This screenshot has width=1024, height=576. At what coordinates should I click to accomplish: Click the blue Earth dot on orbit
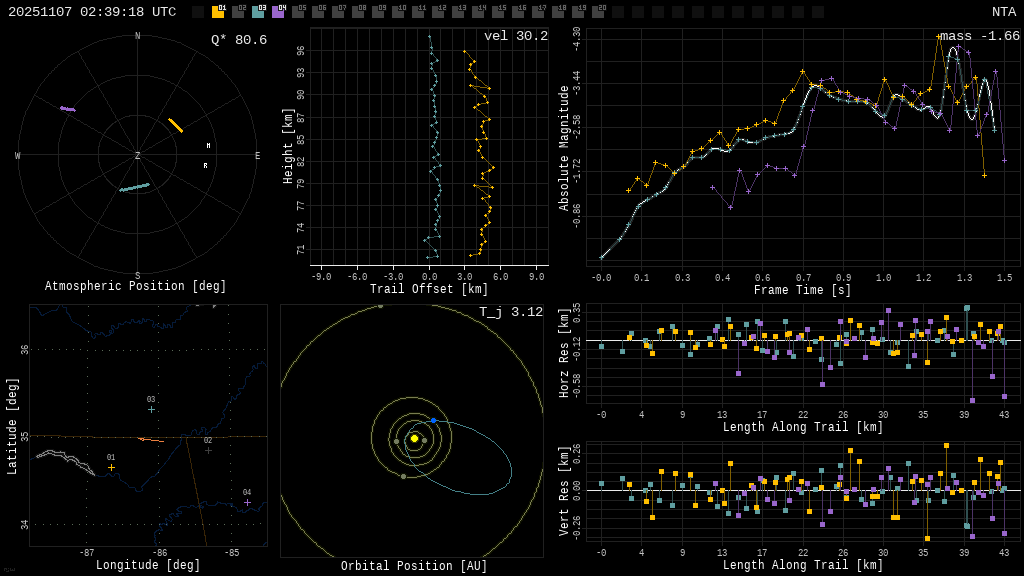433,420
